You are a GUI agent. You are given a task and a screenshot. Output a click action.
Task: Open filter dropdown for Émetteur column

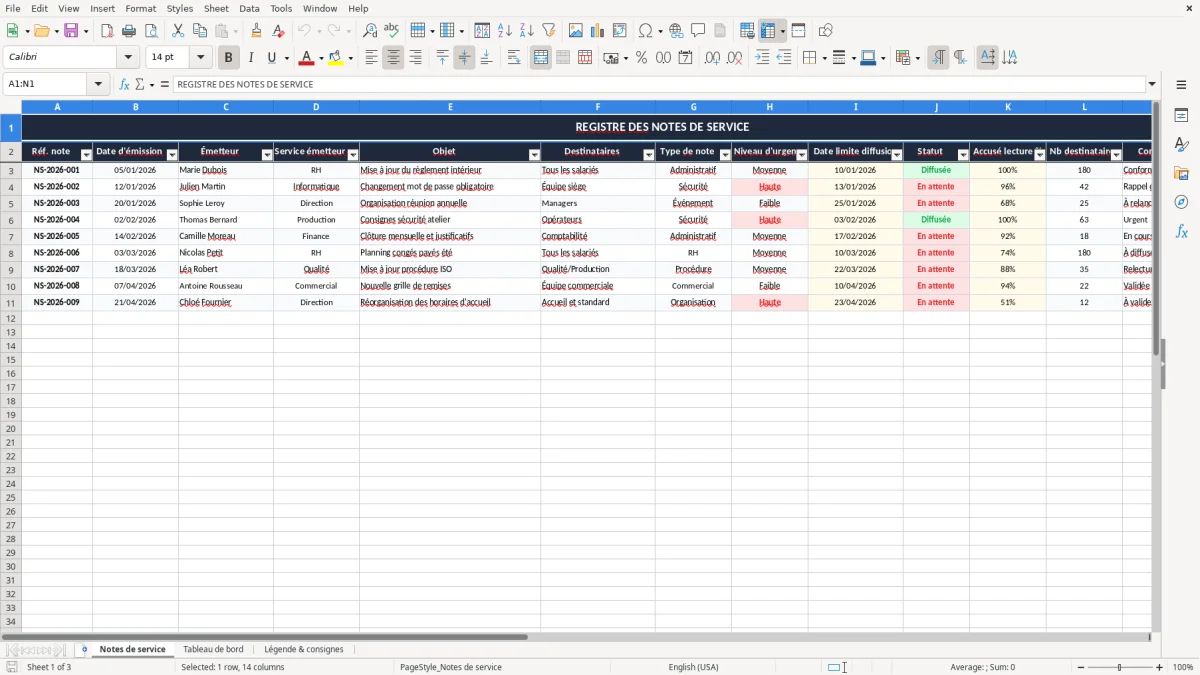pos(267,155)
